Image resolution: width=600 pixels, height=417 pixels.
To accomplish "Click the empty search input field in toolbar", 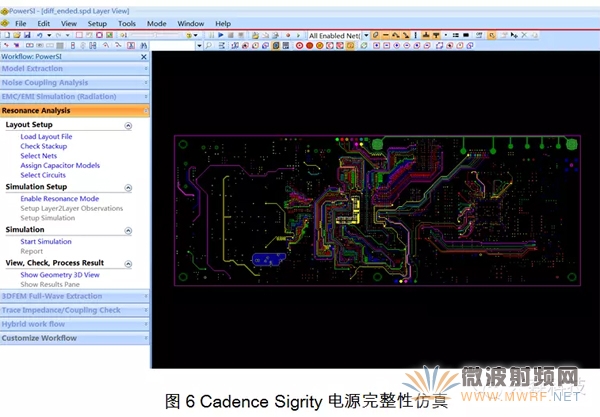I will [x=173, y=46].
